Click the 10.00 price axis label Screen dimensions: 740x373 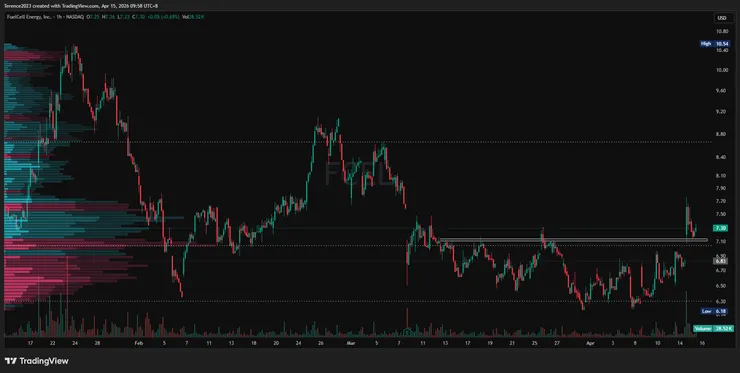722,70
